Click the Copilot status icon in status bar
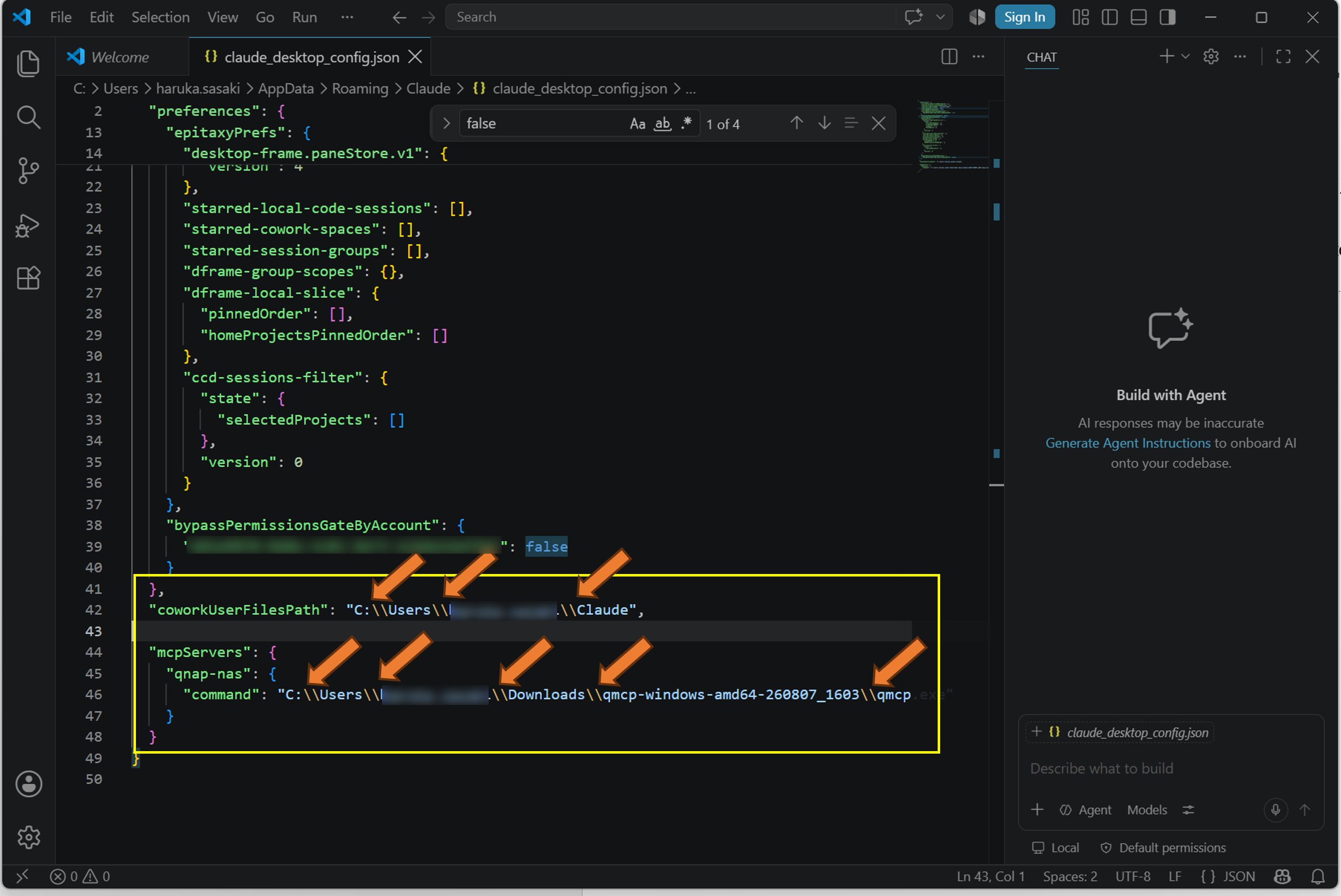The height and width of the screenshot is (896, 1341). (x=1282, y=876)
